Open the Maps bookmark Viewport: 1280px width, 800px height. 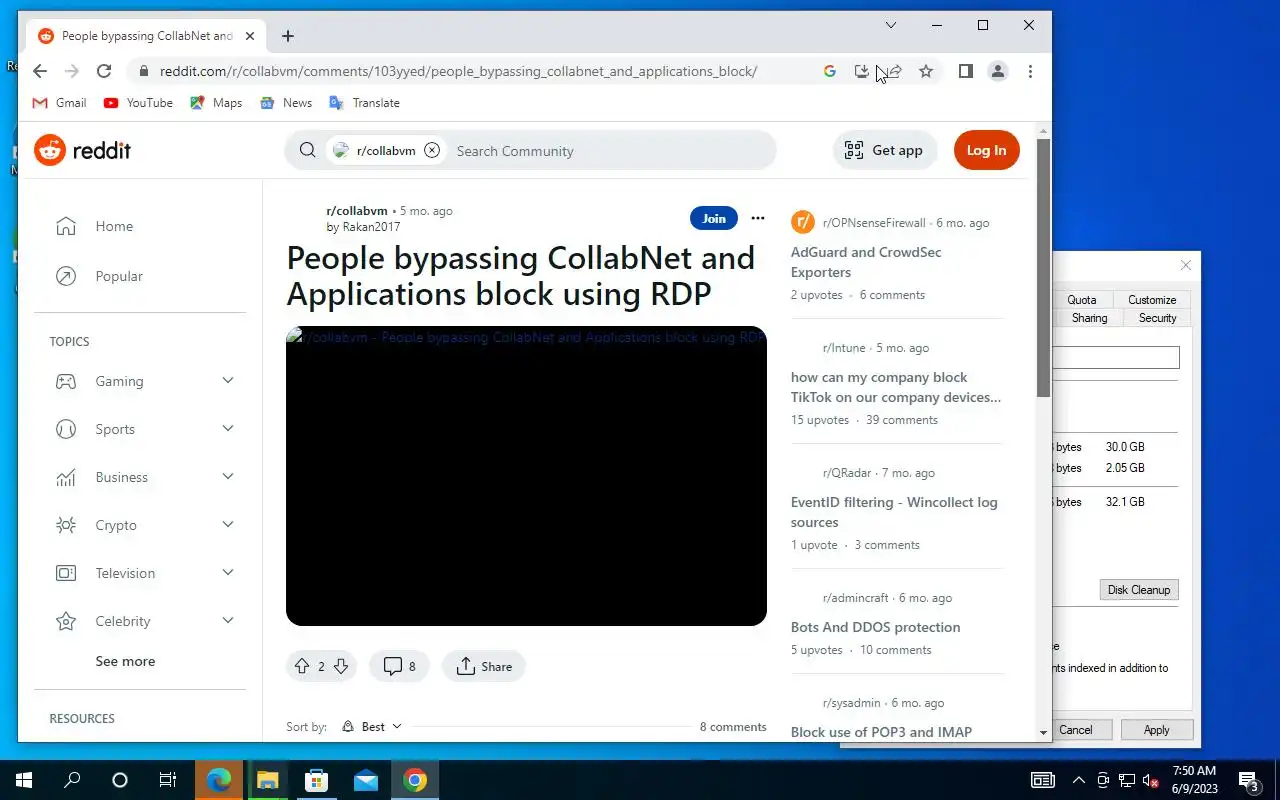216,103
